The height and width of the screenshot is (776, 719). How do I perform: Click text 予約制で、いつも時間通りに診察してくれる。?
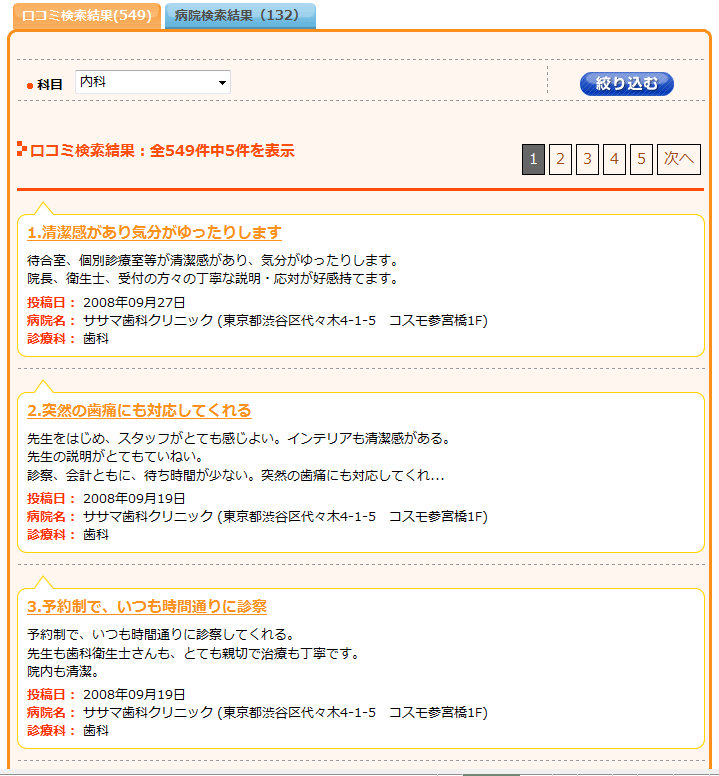click(x=161, y=634)
